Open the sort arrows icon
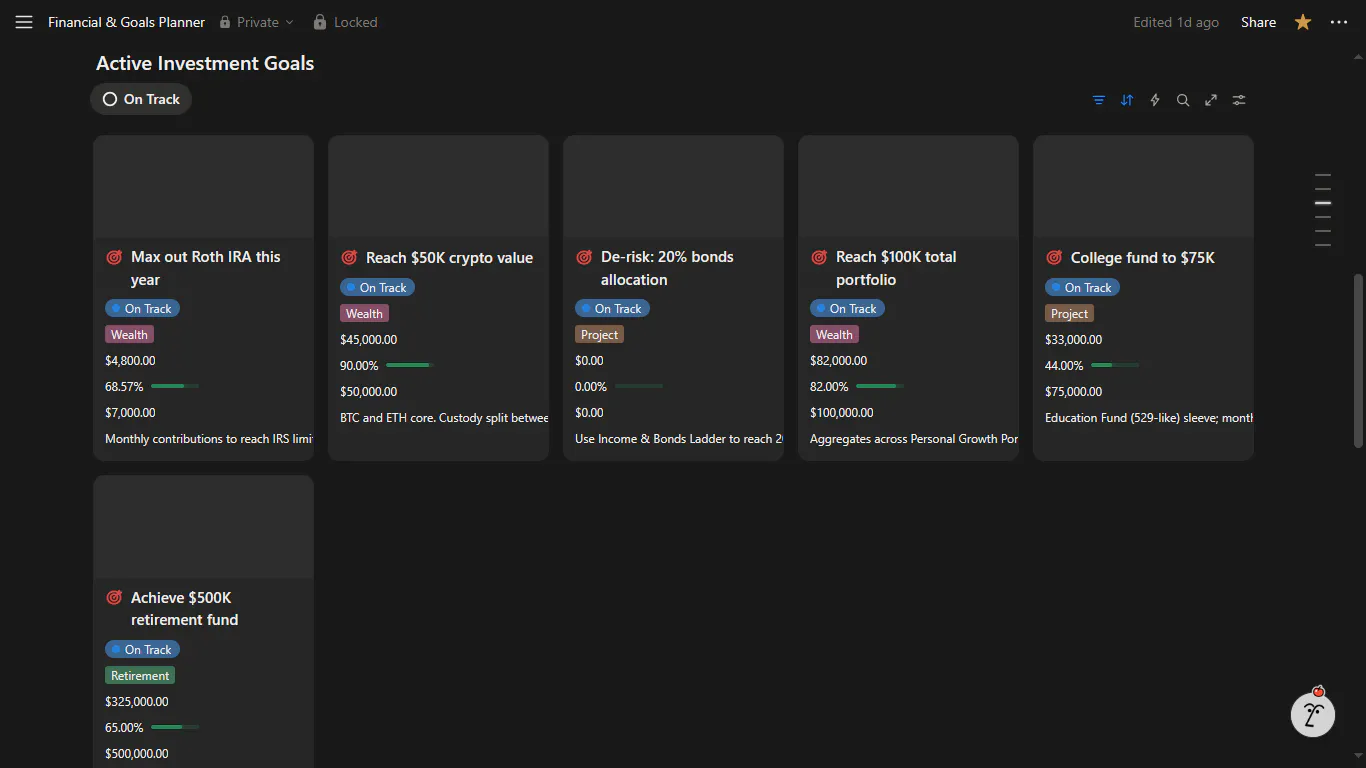 pos(1127,100)
